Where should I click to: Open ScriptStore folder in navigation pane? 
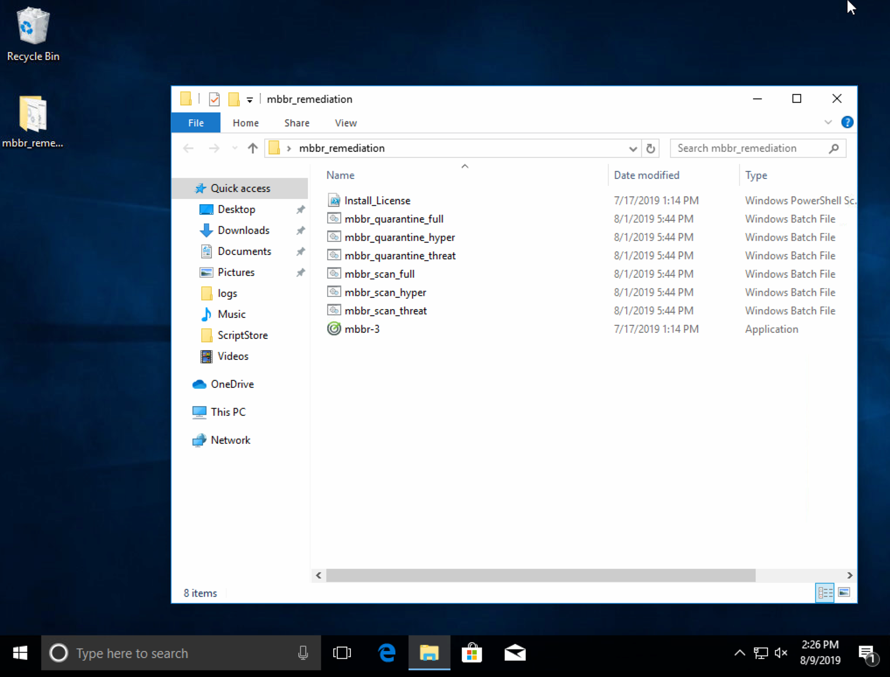[242, 335]
